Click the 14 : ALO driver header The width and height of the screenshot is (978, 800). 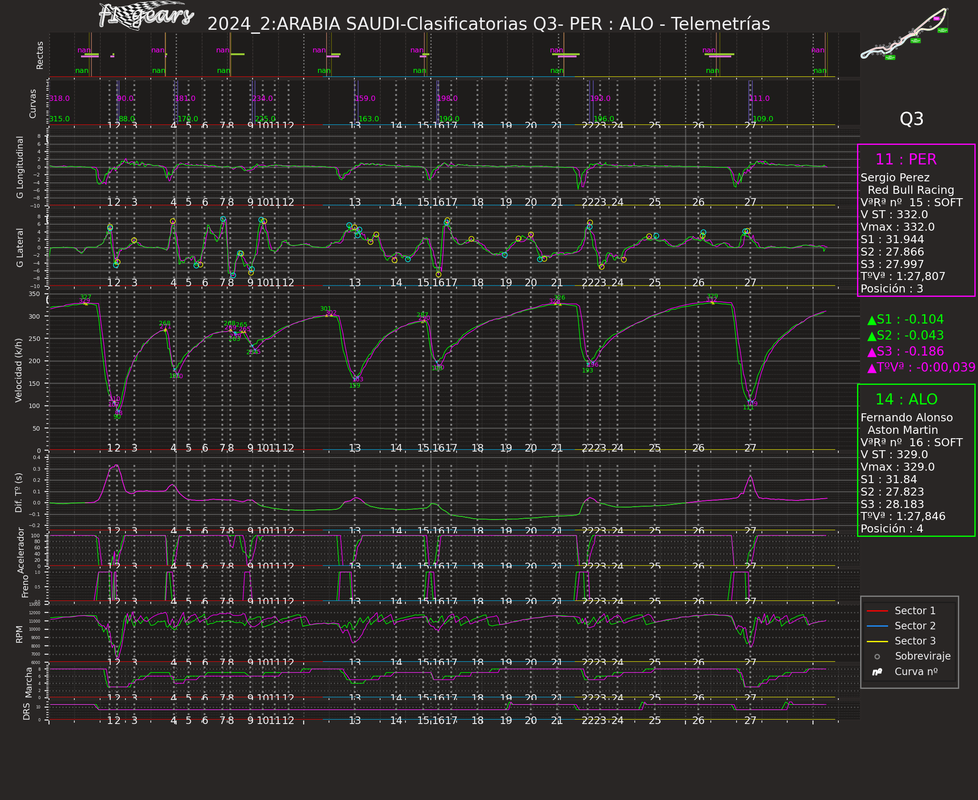pos(906,399)
